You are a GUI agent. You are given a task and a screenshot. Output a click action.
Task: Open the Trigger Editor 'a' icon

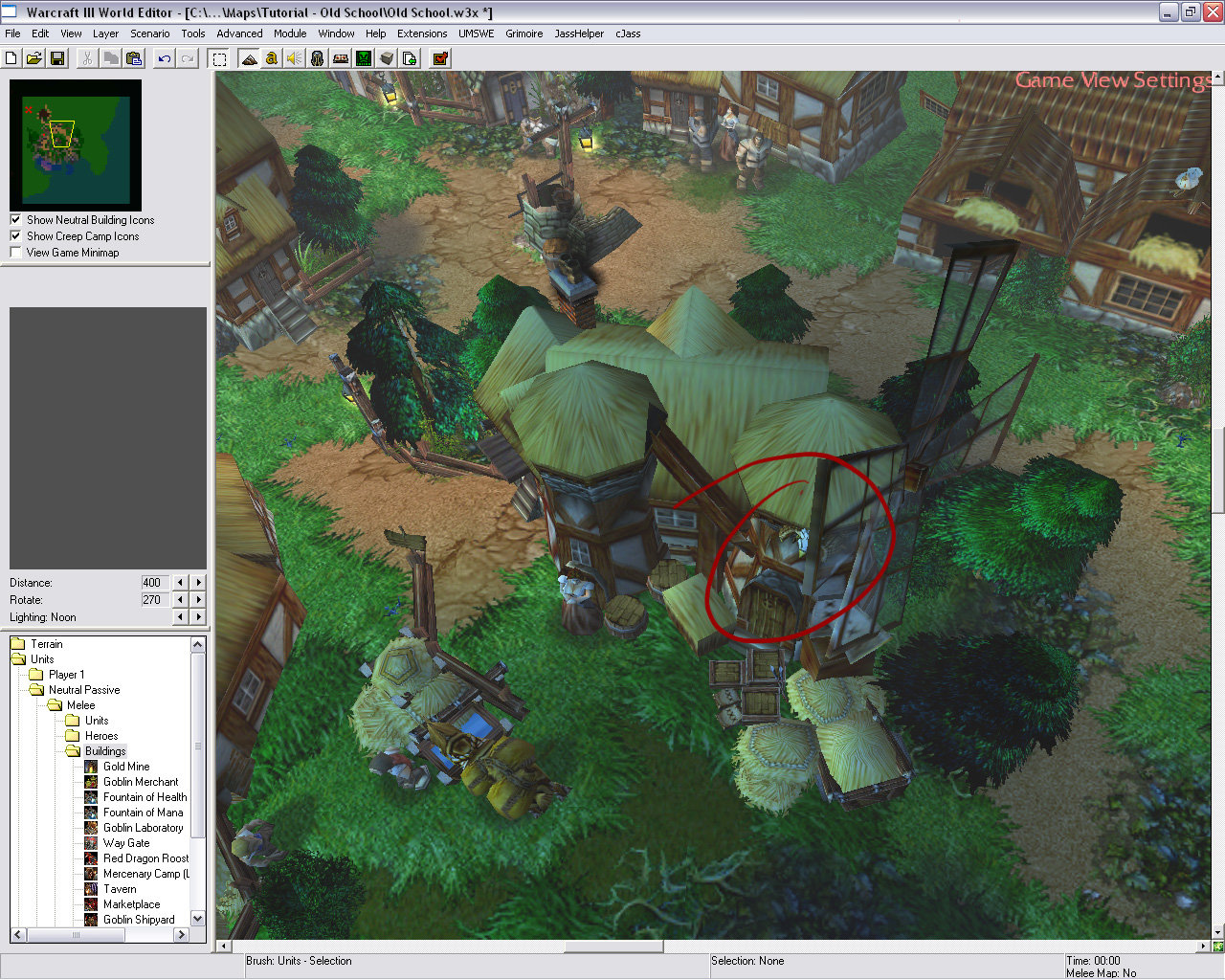[x=272, y=58]
